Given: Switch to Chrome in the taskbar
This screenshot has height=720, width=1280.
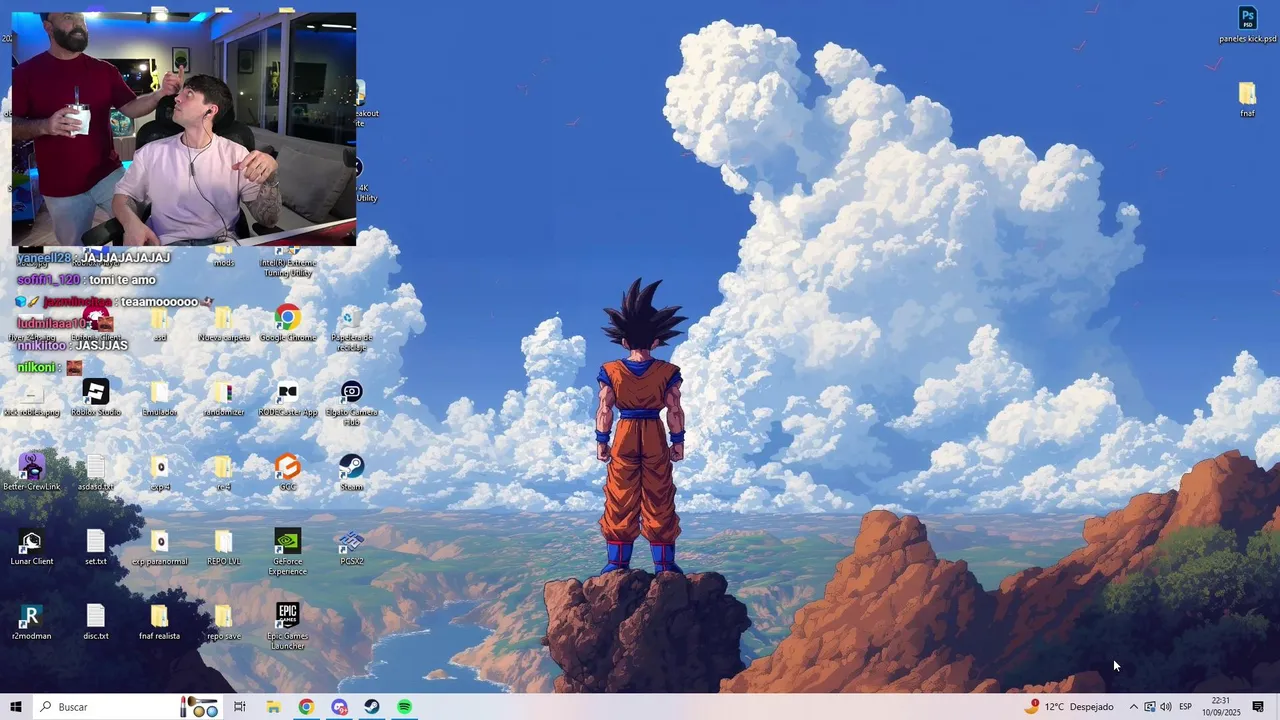Looking at the screenshot, I should pyautogui.click(x=306, y=707).
